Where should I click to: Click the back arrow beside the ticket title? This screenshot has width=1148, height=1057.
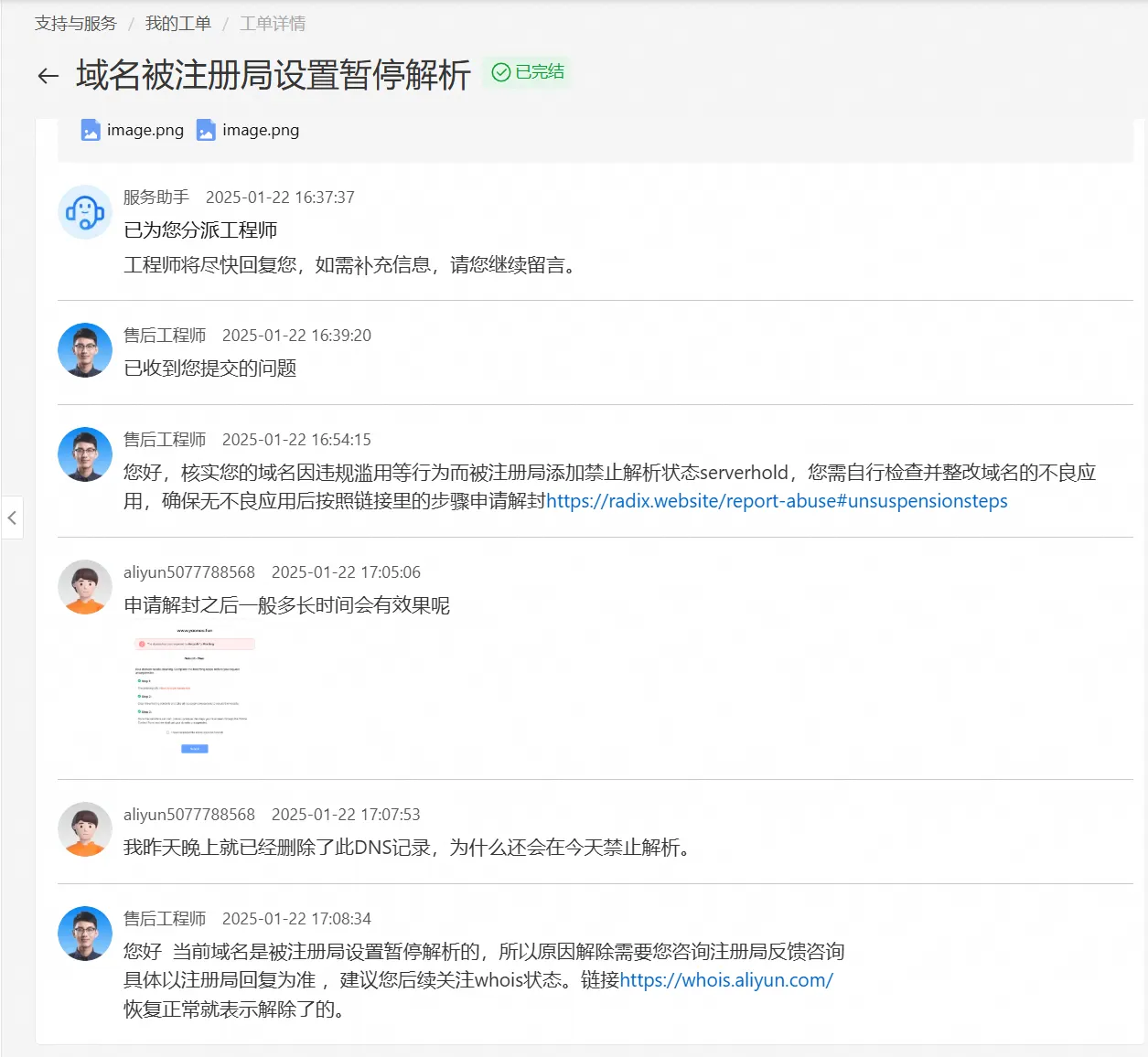click(x=47, y=76)
